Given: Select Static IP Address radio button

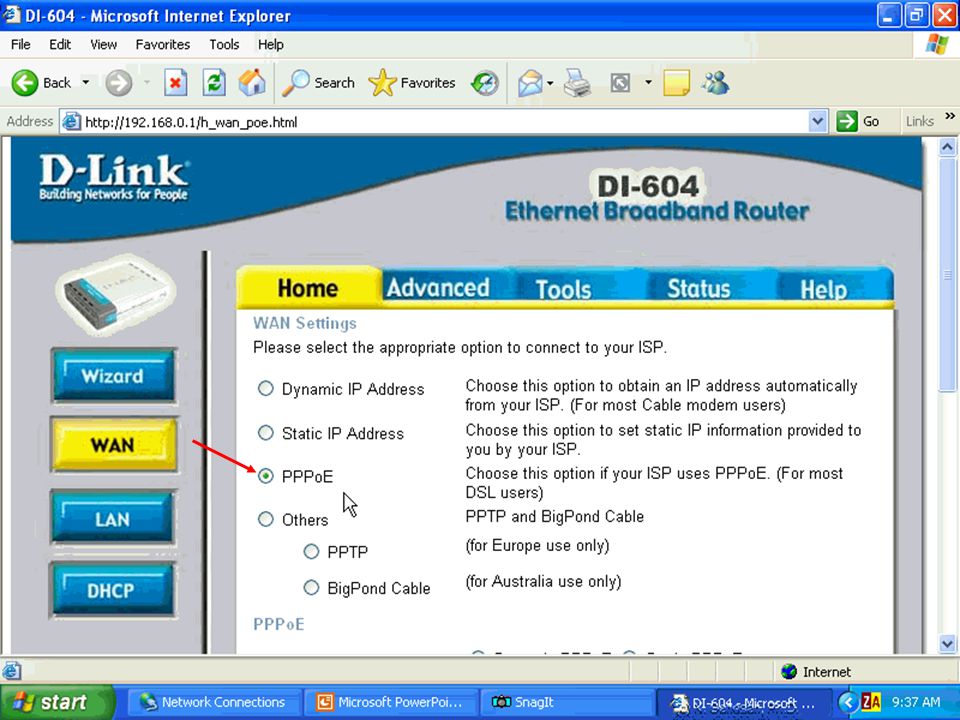Looking at the screenshot, I should [266, 433].
